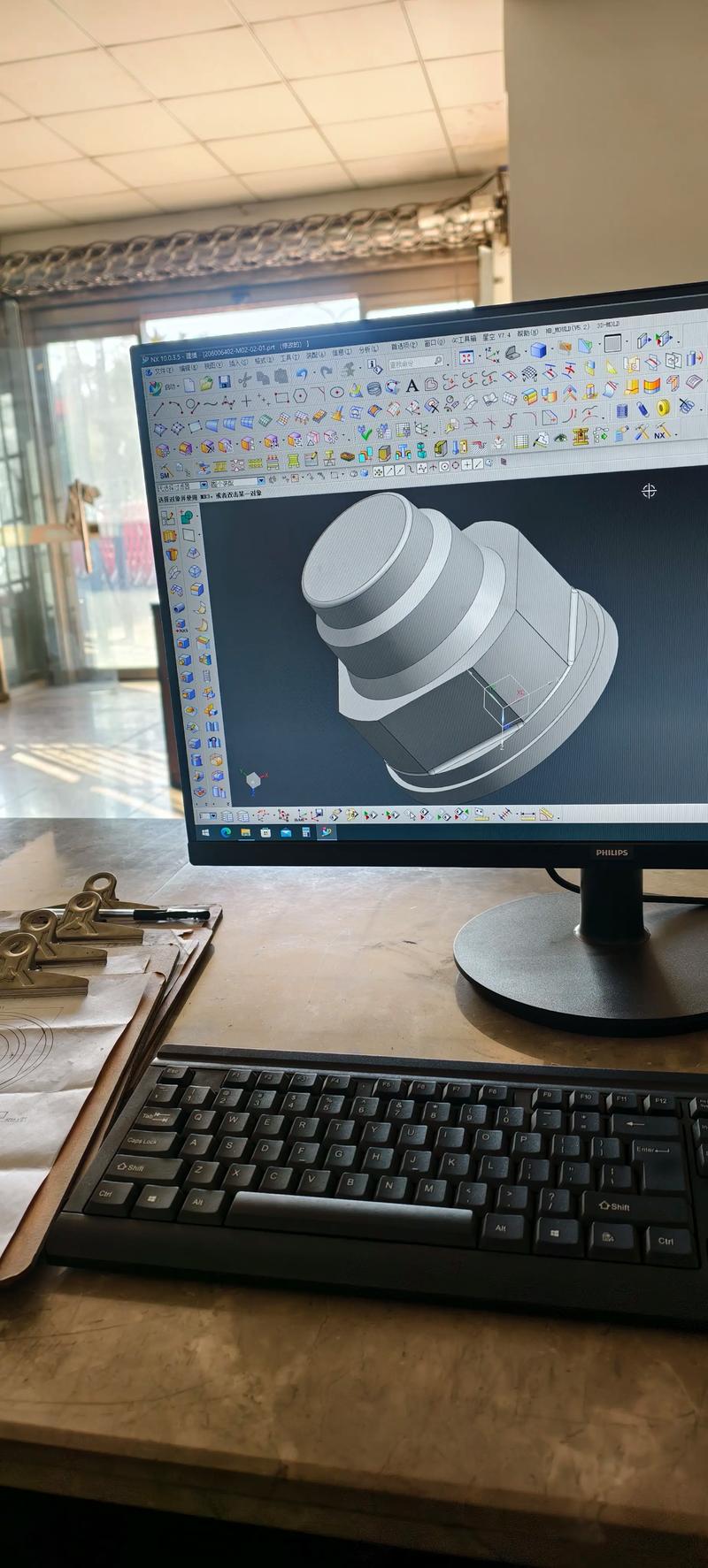Click the eye visibility icon
This screenshot has height=1568, width=708.
tap(560, 439)
